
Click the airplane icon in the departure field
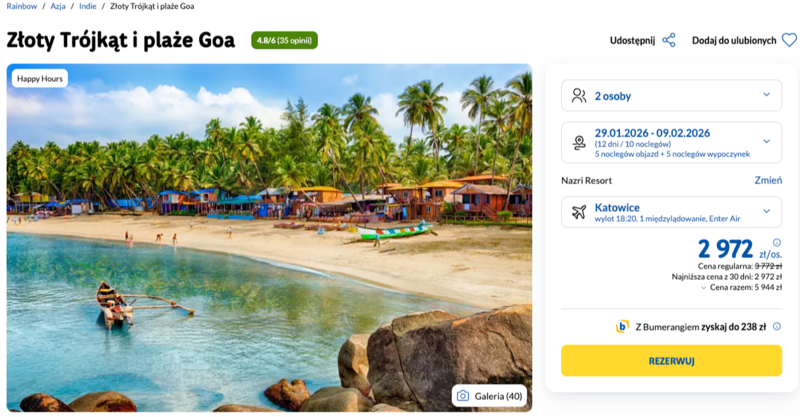pos(578,212)
